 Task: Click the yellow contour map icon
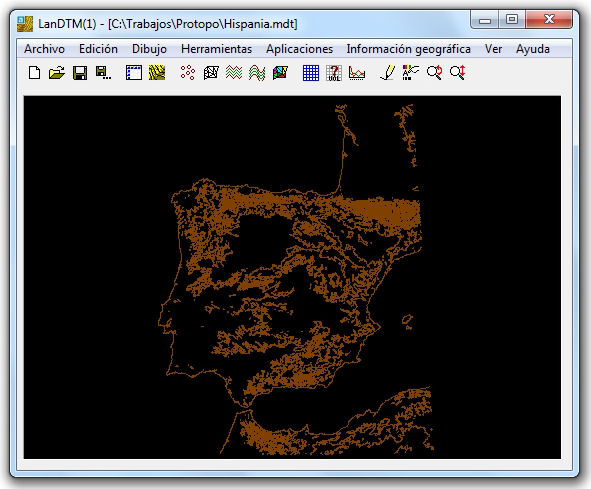tap(157, 72)
